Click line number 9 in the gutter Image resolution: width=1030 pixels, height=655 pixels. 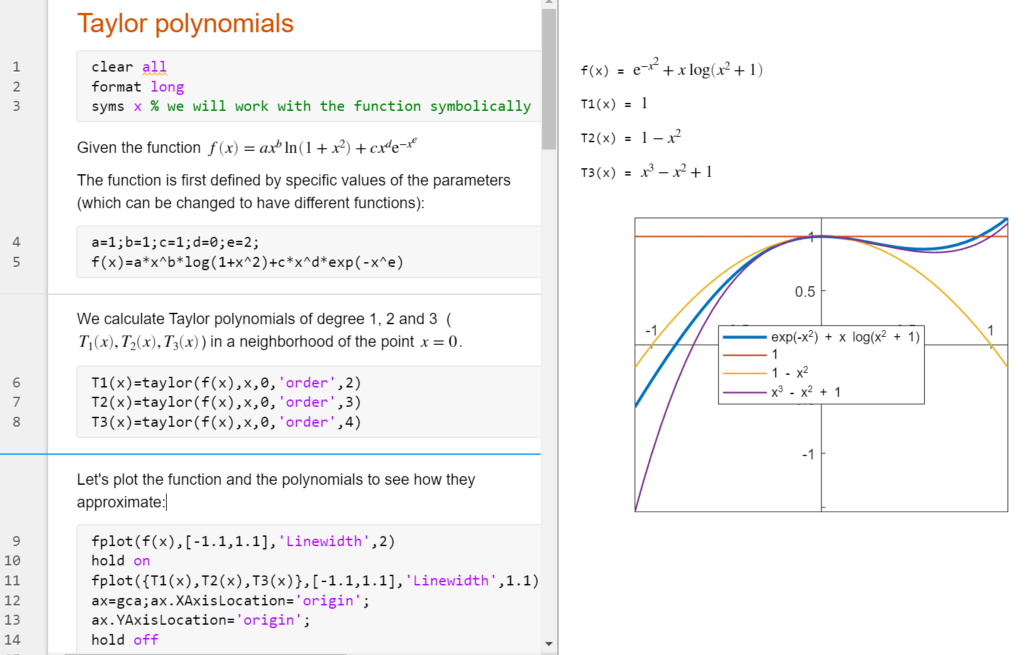click(15, 541)
